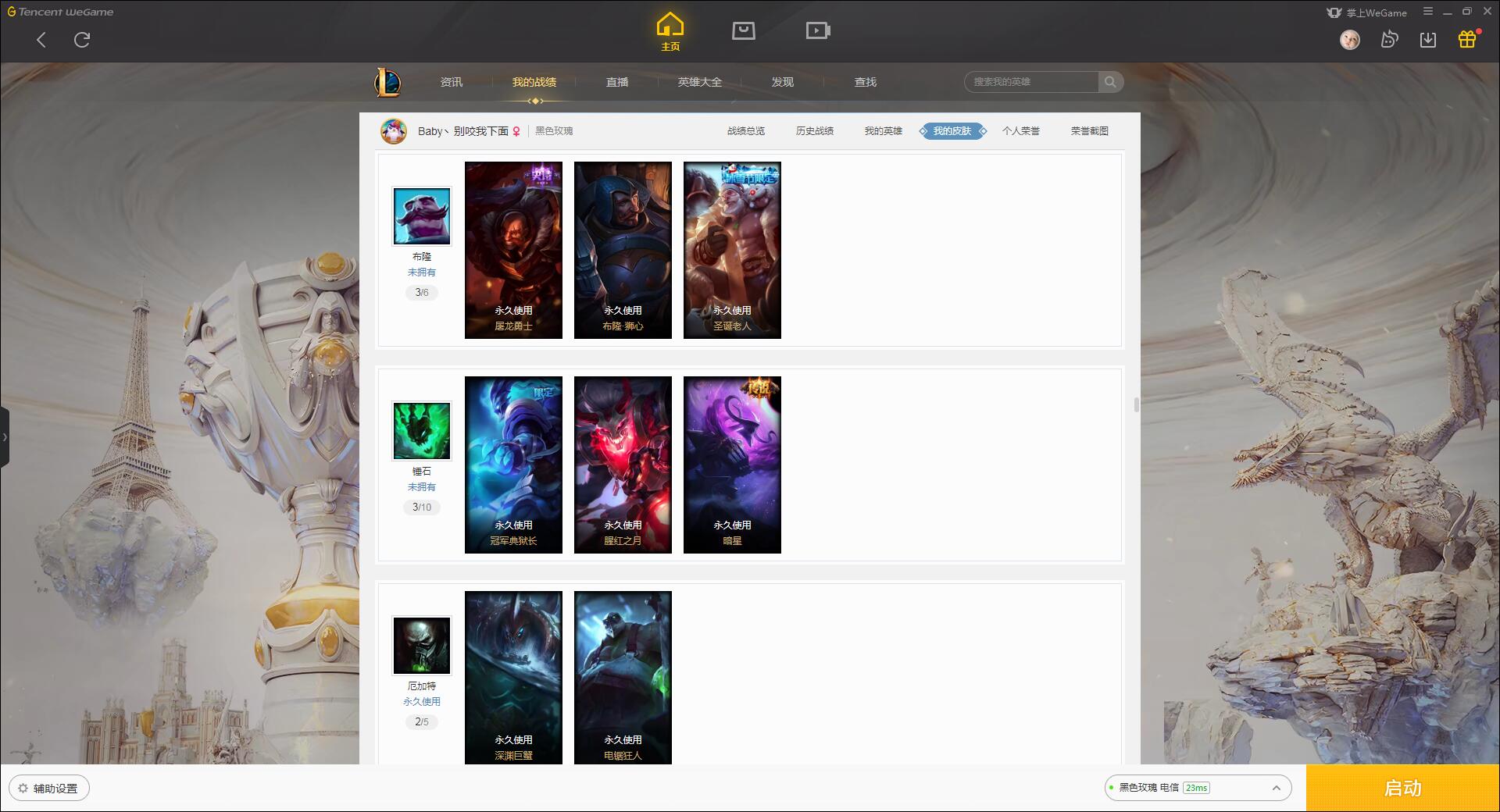
Task: Click the summoner avatar icon
Action: pyautogui.click(x=394, y=131)
